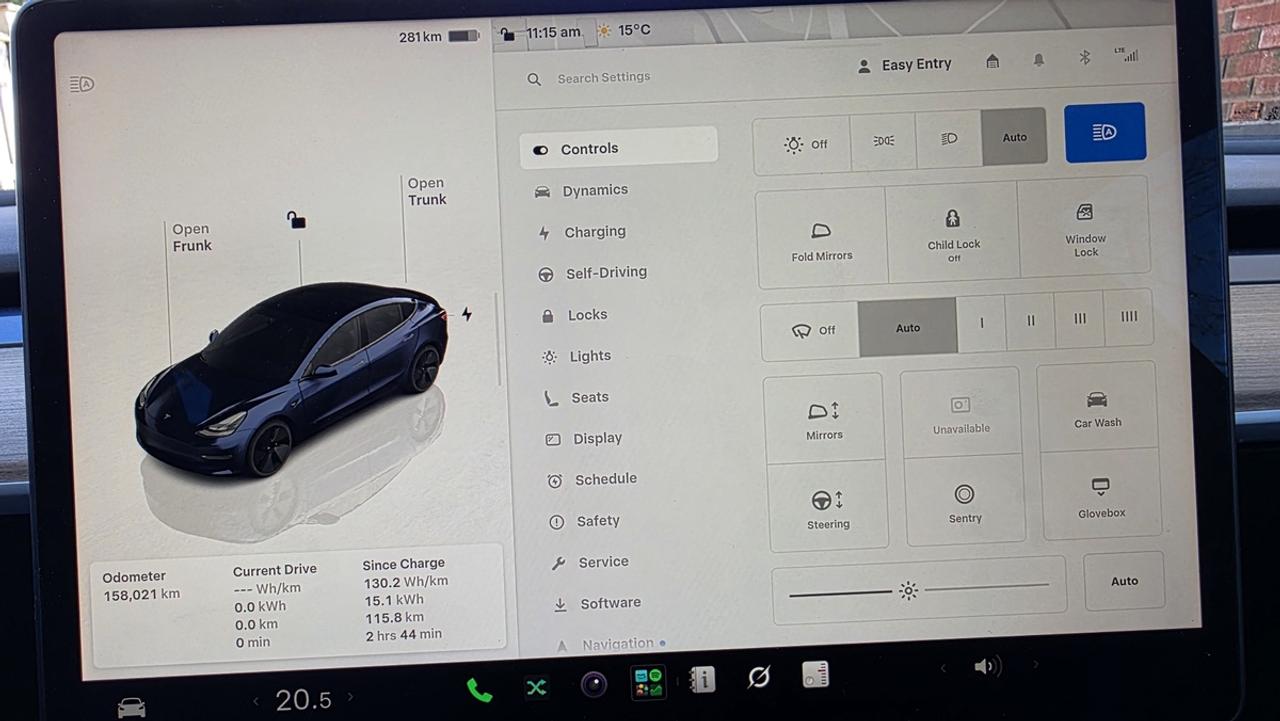Tap the green phone icon in bottom bar
The image size is (1280, 721).
[479, 690]
